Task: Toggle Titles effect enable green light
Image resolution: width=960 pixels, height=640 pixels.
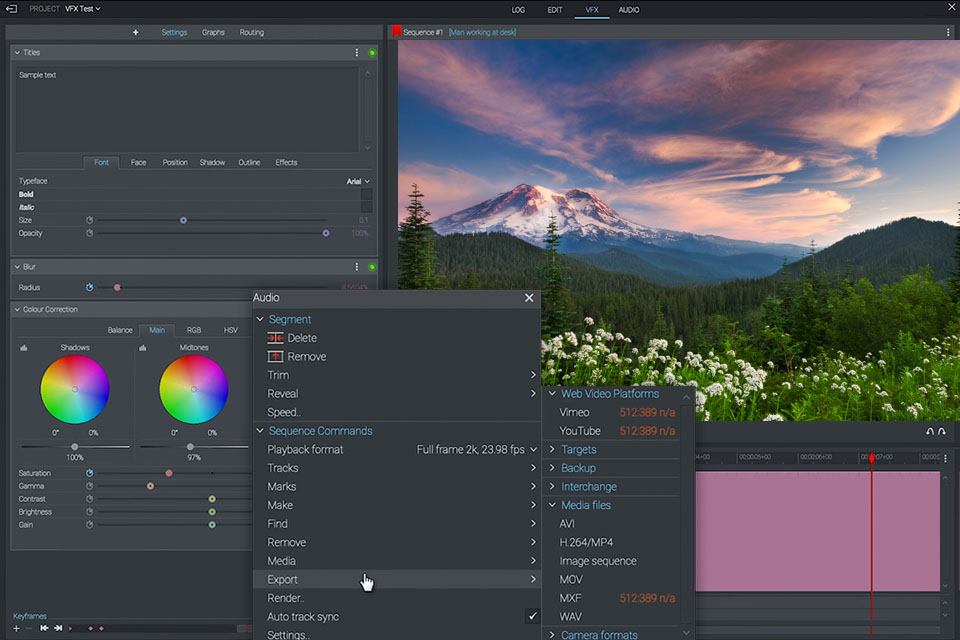Action: (372, 53)
